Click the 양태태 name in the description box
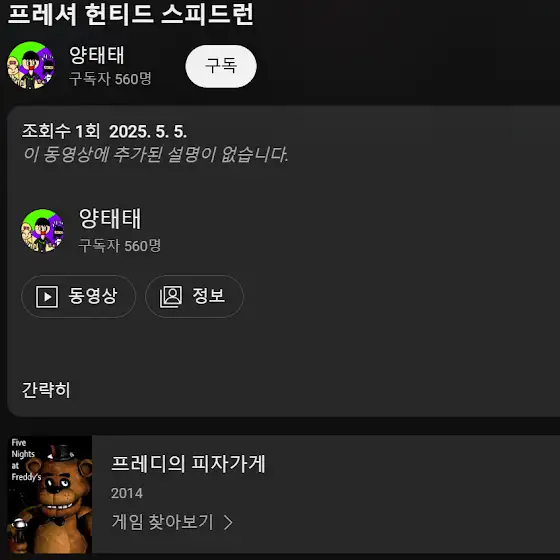The image size is (560, 560). [x=110, y=219]
